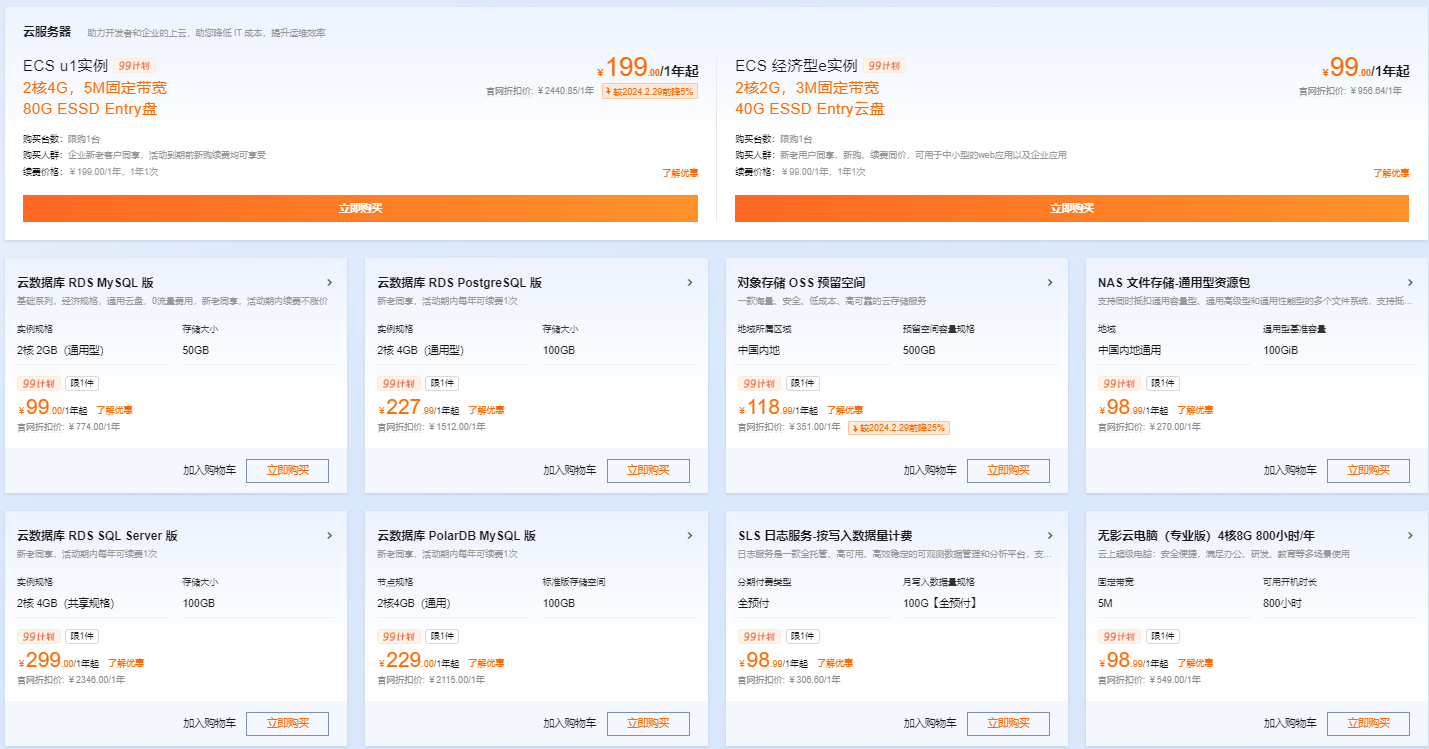The width and height of the screenshot is (1429, 749).
Task: Open 了解优惠 in 对象存储 OSS card
Action: point(845,410)
